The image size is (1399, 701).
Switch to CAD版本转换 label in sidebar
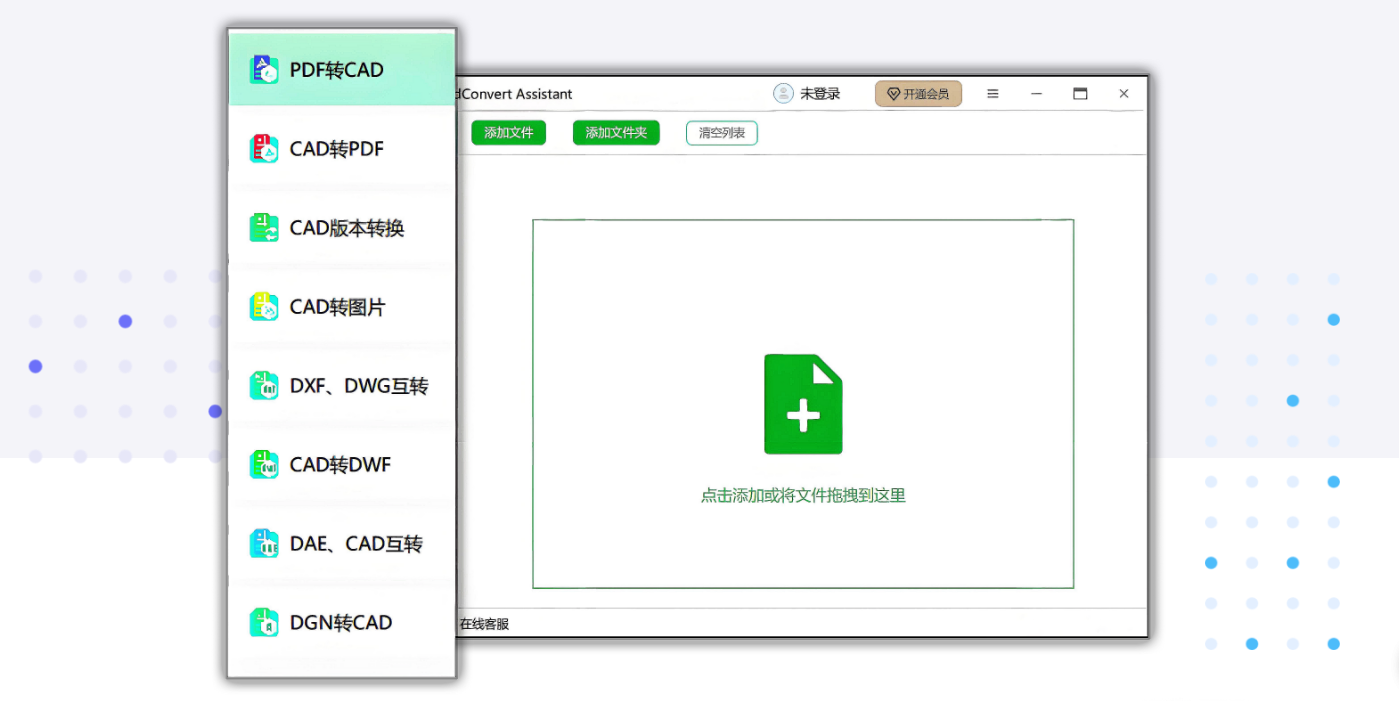click(x=347, y=228)
